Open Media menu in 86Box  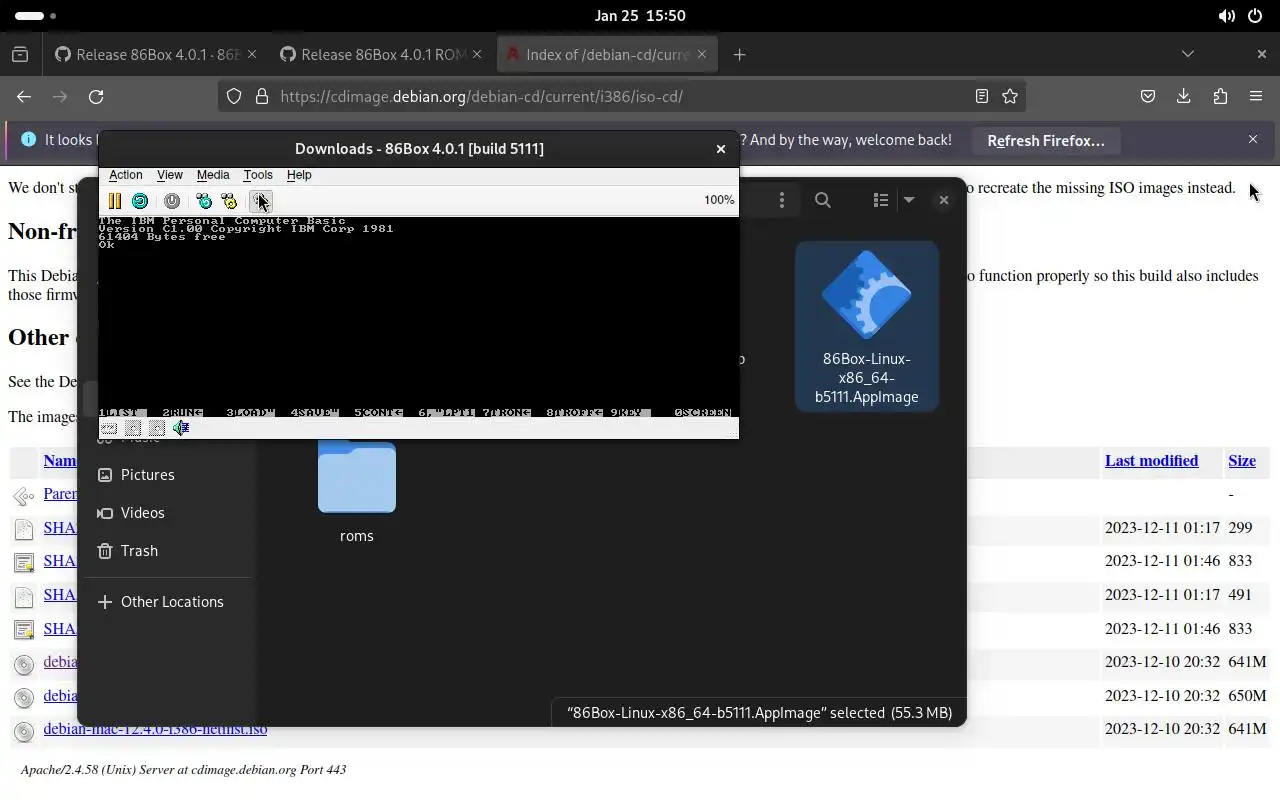click(213, 175)
